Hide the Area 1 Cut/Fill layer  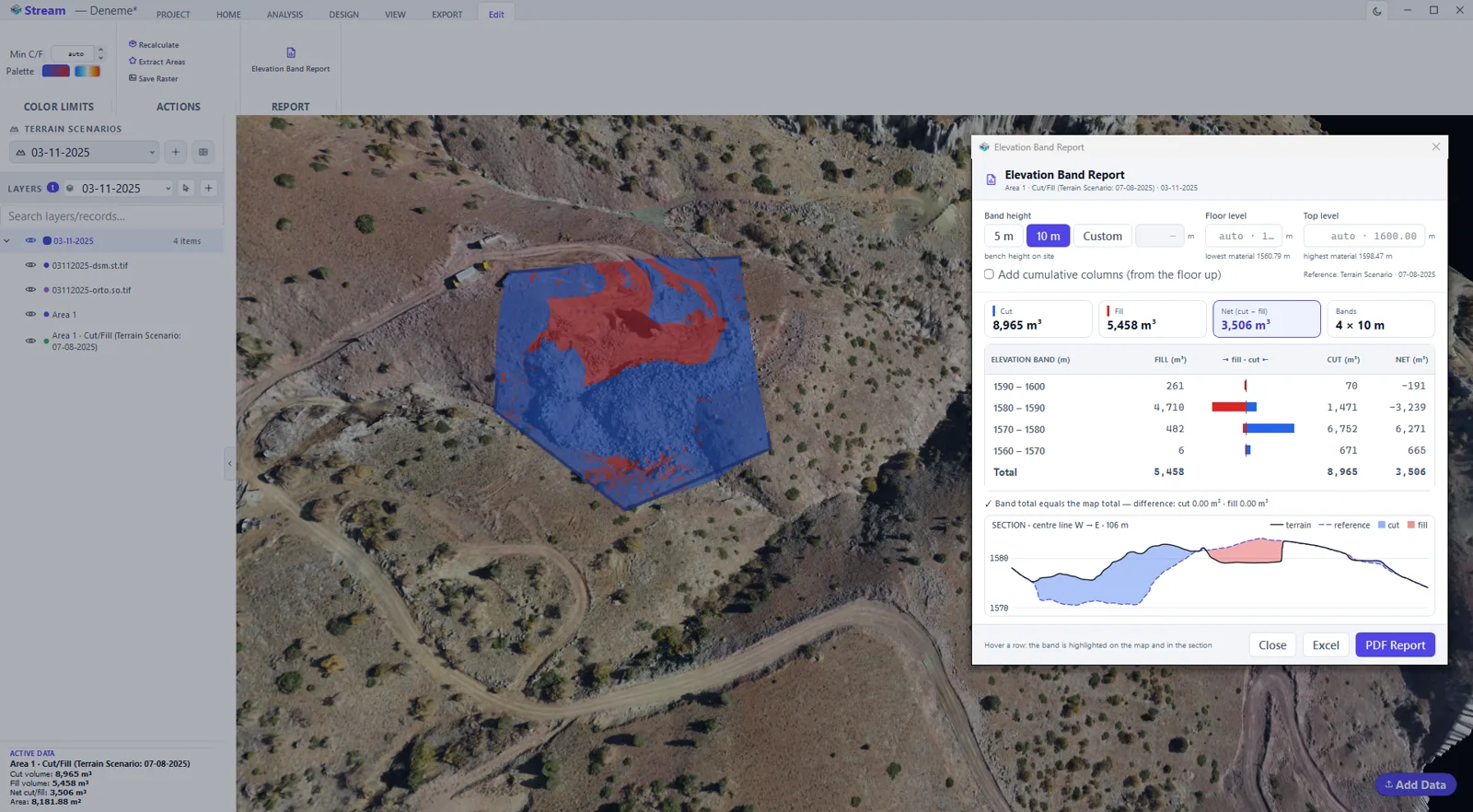pyautogui.click(x=30, y=341)
